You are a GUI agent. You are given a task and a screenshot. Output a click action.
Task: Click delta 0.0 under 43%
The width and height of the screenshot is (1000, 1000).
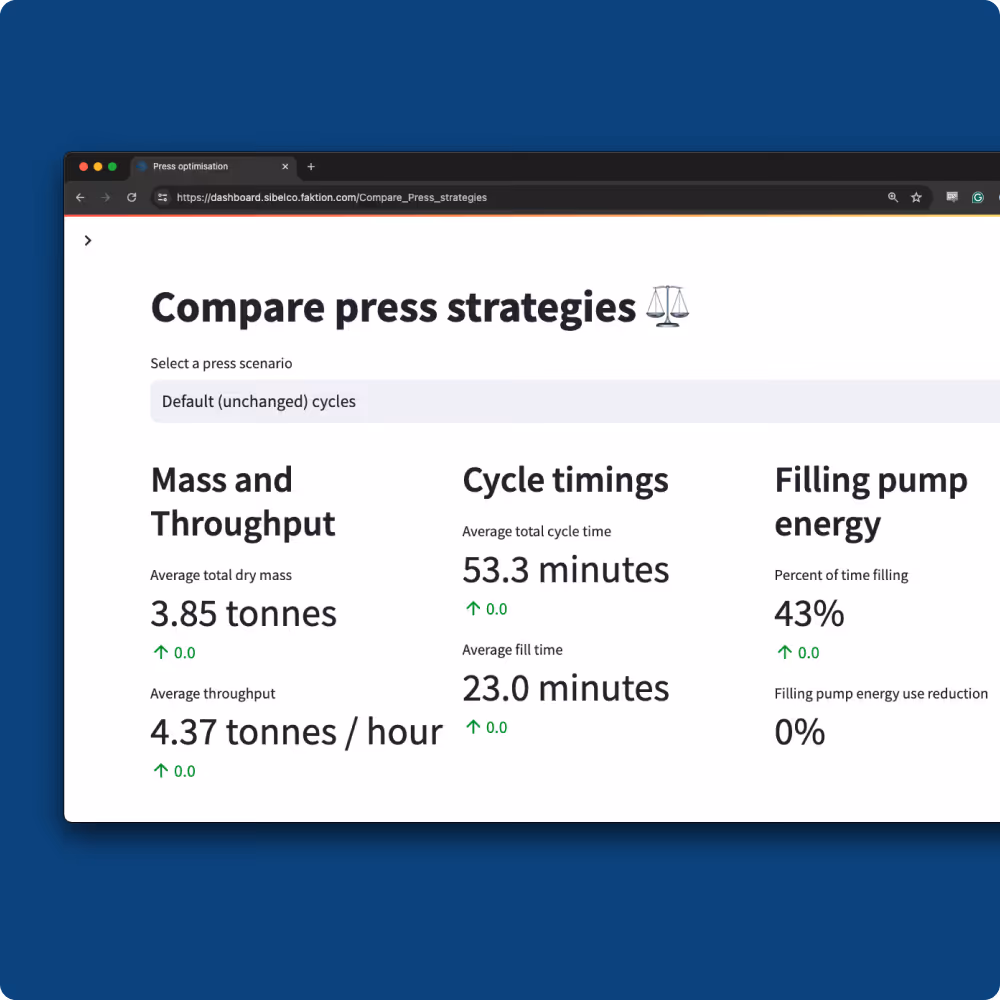tap(798, 652)
